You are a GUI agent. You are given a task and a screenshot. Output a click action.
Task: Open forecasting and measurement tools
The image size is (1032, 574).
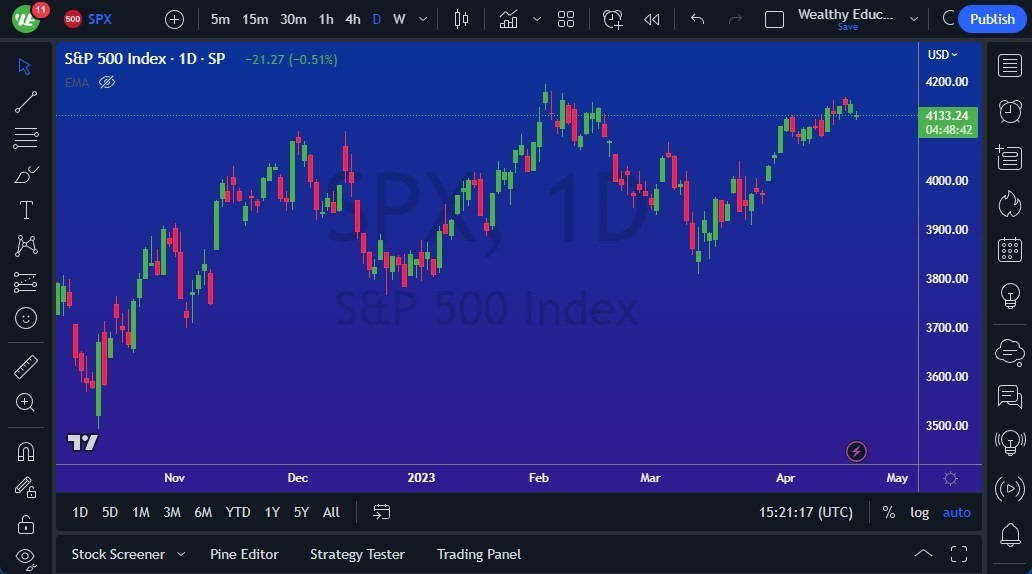[x=26, y=282]
